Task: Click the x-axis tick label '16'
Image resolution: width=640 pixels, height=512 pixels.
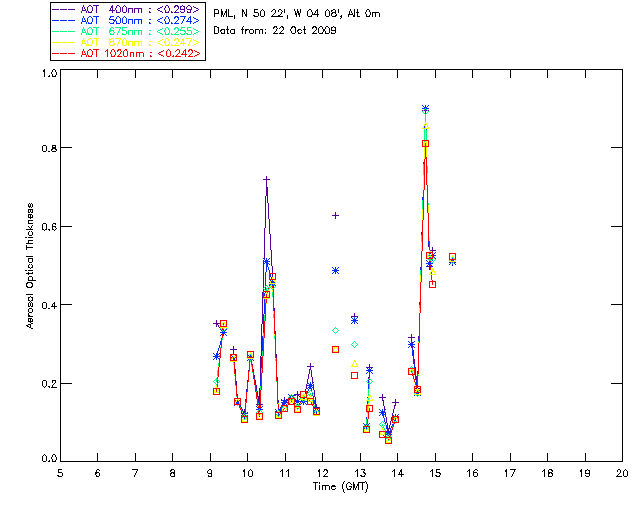Action: coord(473,473)
